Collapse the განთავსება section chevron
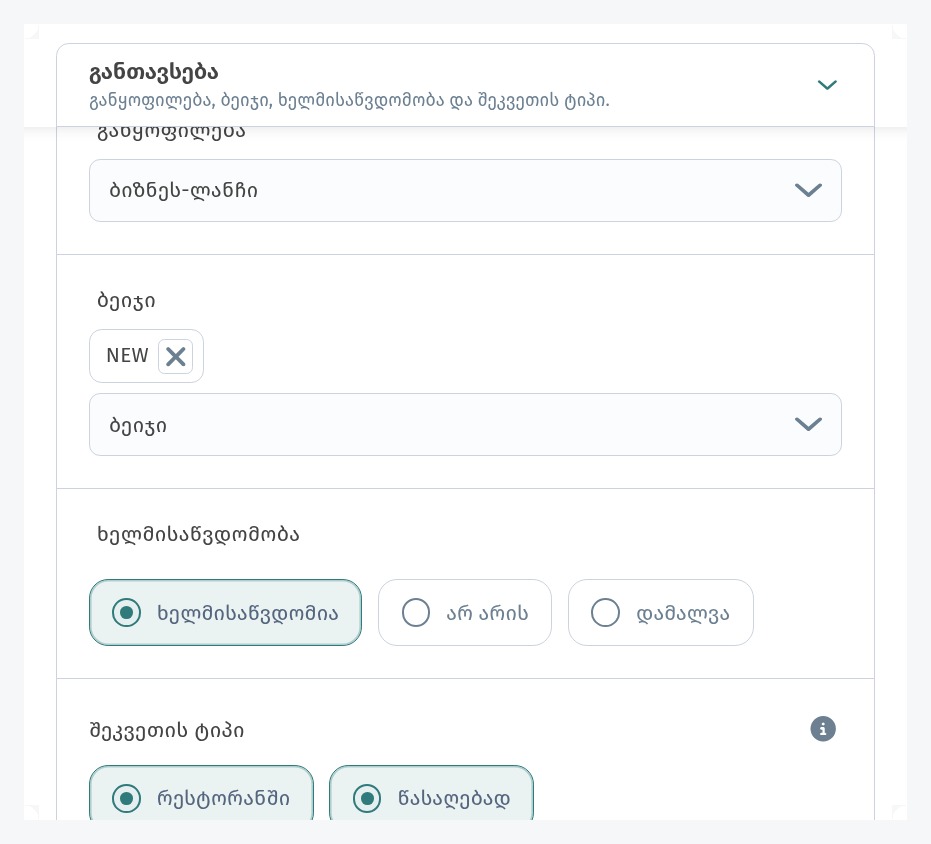The width and height of the screenshot is (931, 844). [827, 85]
